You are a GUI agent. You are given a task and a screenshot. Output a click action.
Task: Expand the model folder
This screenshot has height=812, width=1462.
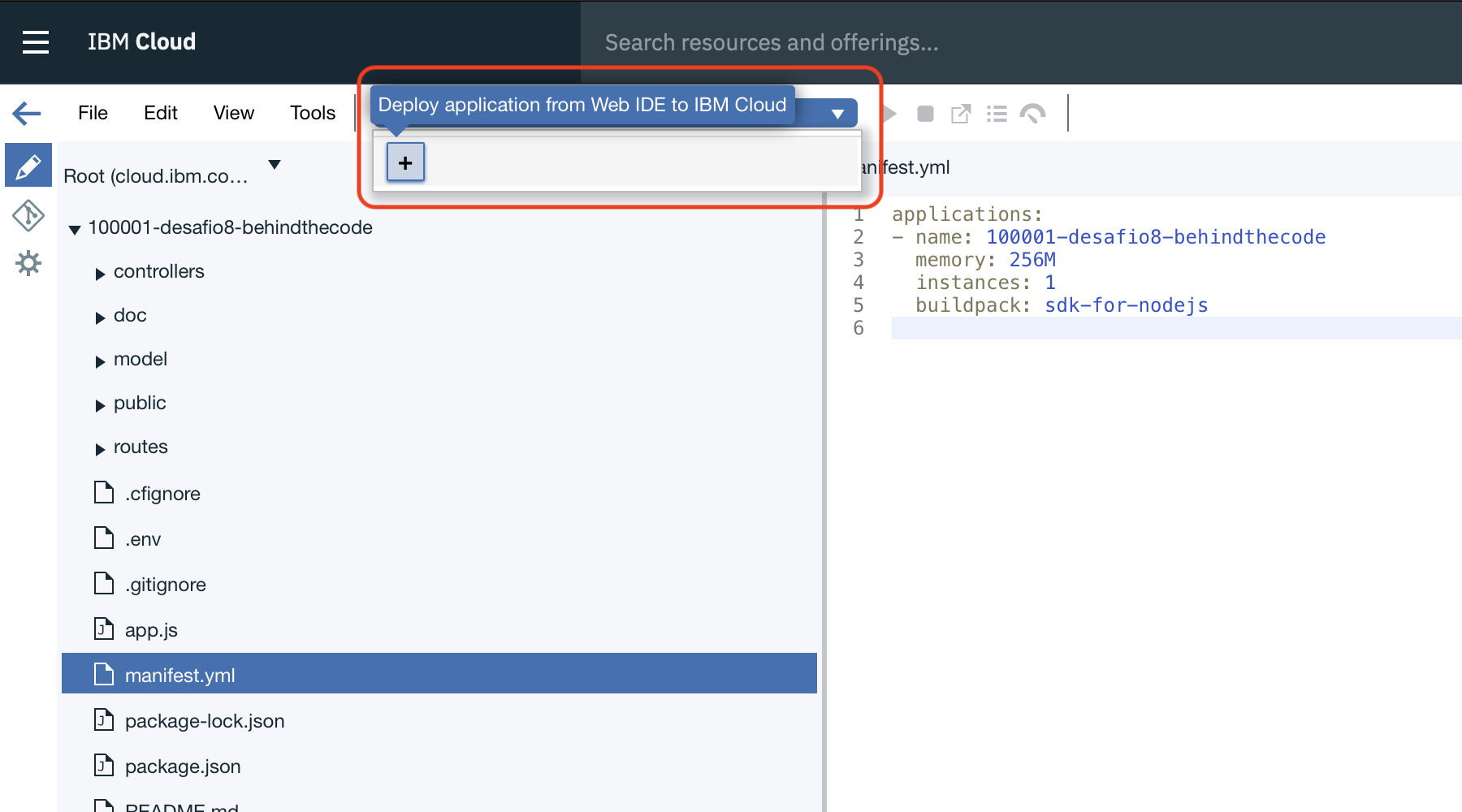click(100, 362)
